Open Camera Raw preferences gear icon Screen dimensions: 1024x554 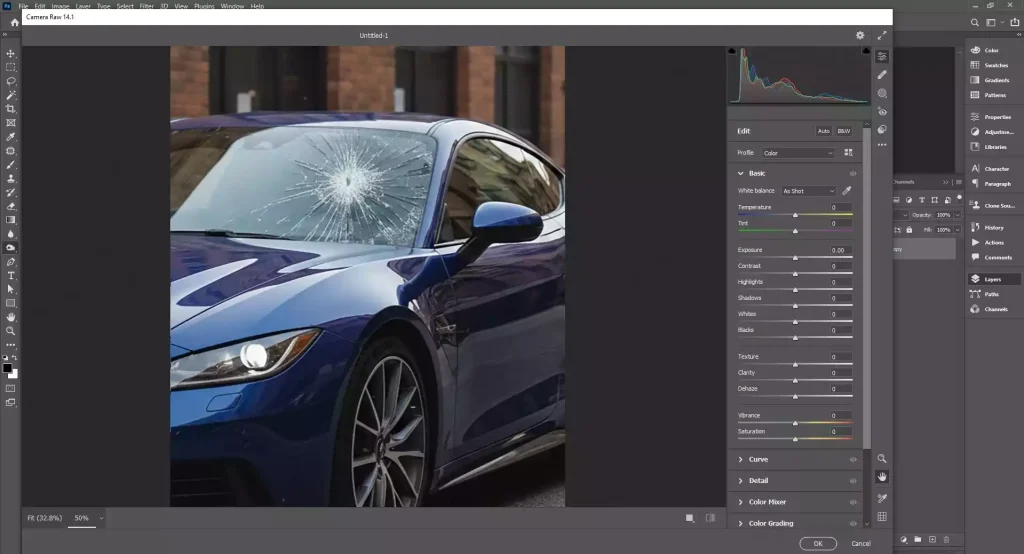(x=860, y=35)
